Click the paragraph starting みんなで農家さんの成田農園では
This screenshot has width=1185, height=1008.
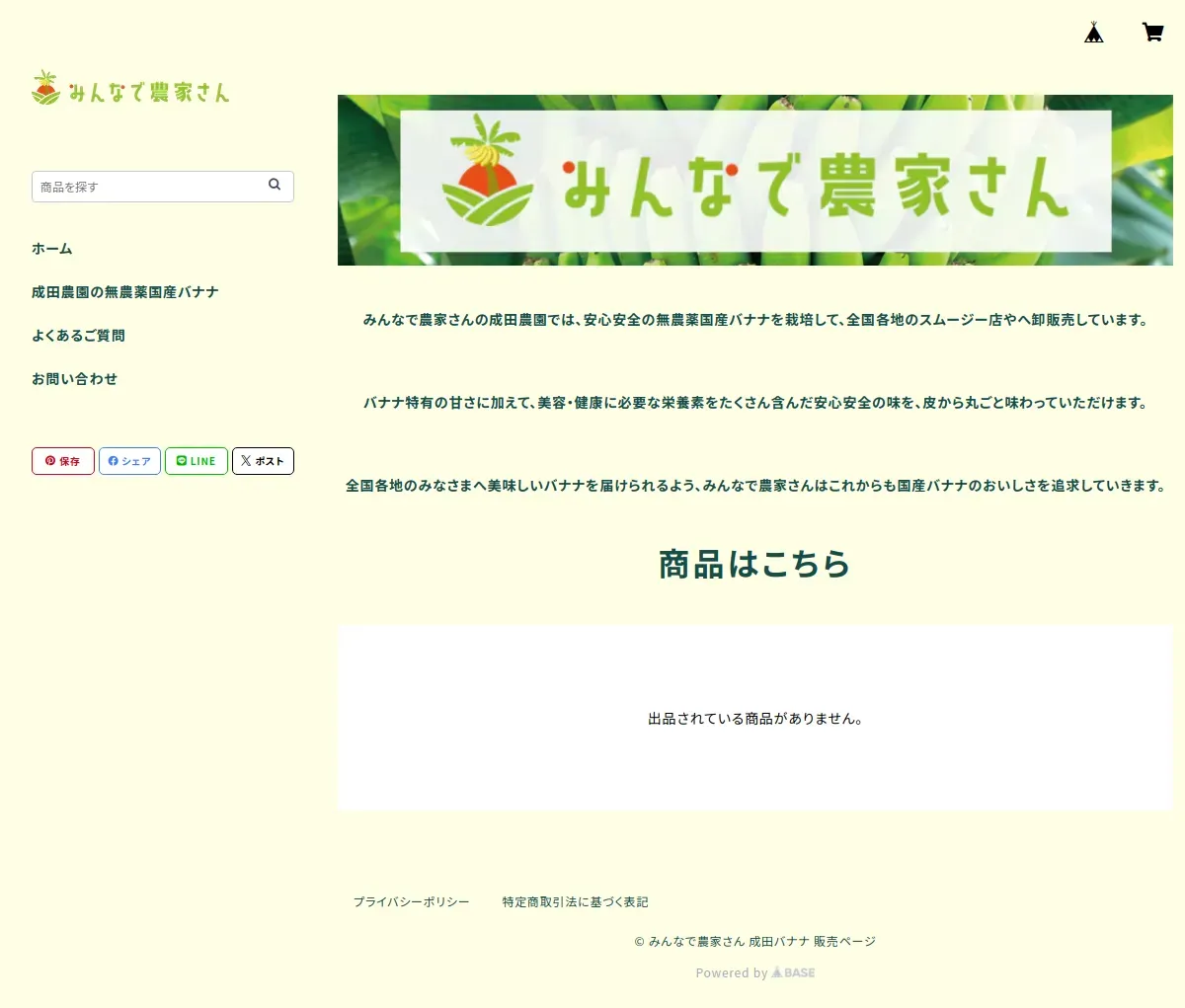[755, 320]
